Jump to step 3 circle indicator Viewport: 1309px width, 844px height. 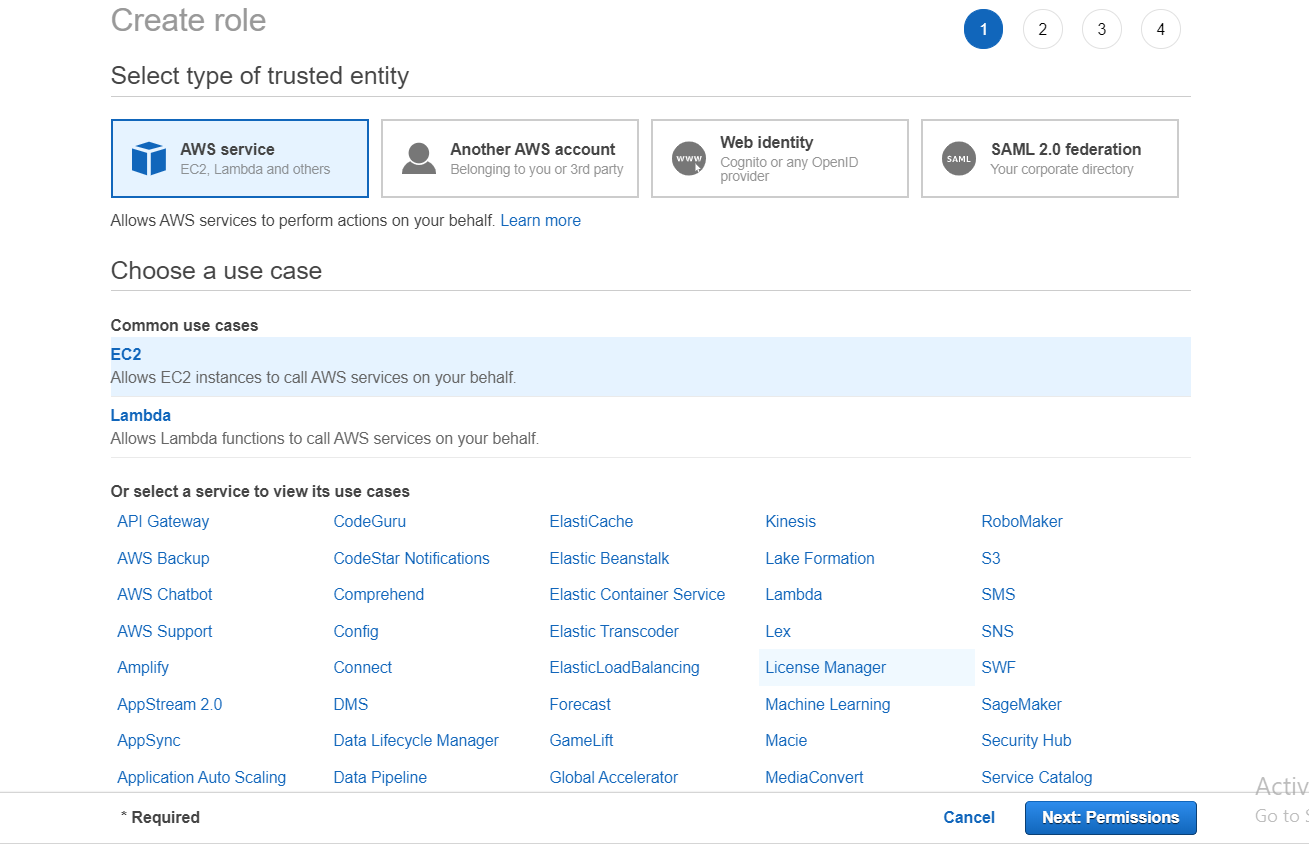tap(1101, 30)
